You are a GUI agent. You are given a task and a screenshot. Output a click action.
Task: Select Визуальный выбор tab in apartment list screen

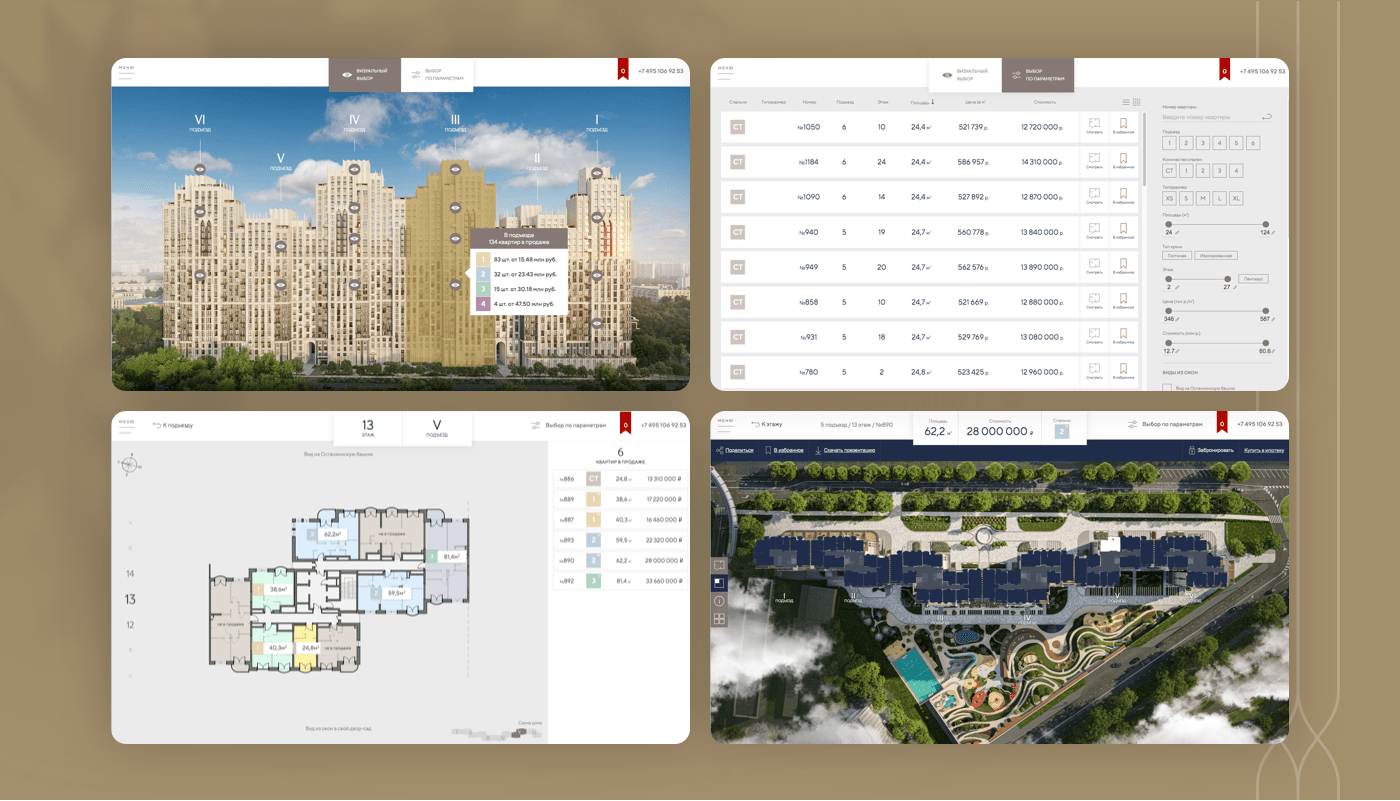965,74
